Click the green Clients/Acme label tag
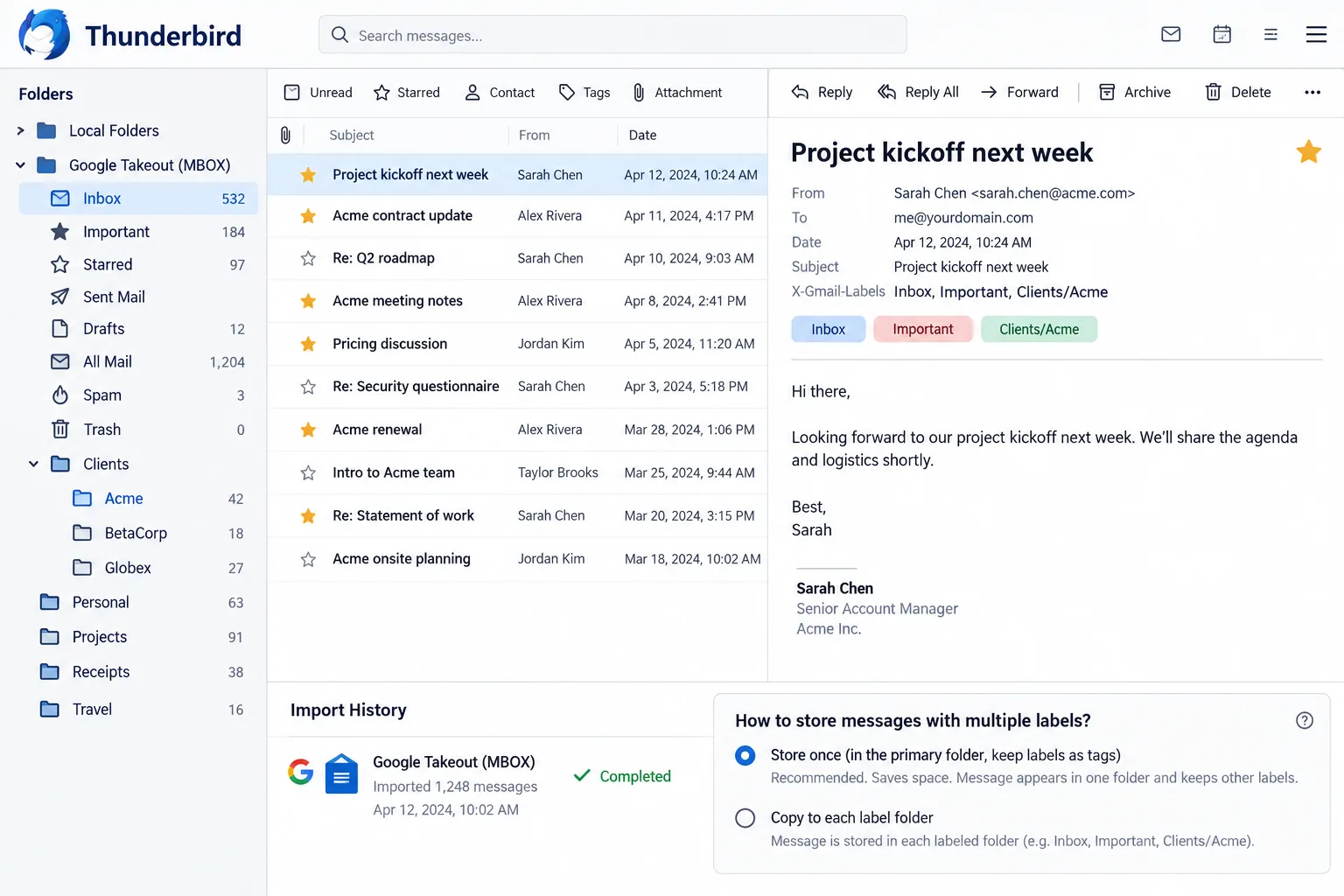This screenshot has width=1344, height=896. tap(1039, 329)
